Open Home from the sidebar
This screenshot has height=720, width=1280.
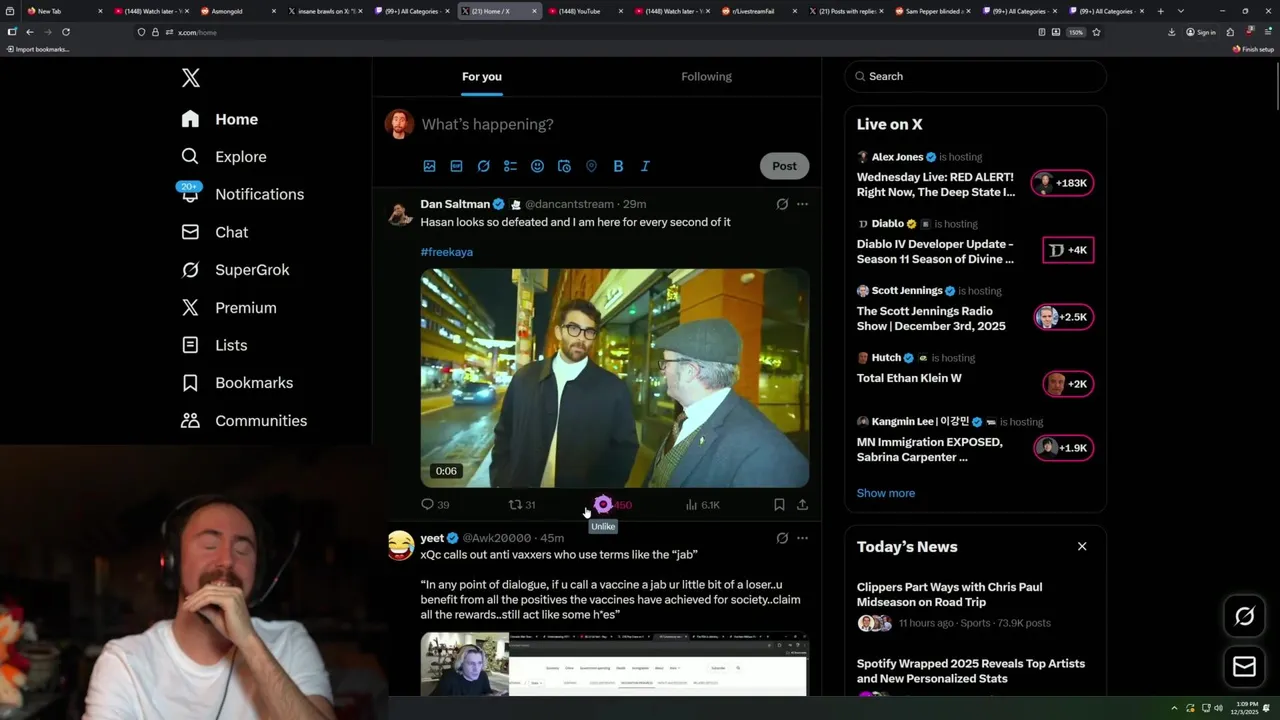(220, 119)
